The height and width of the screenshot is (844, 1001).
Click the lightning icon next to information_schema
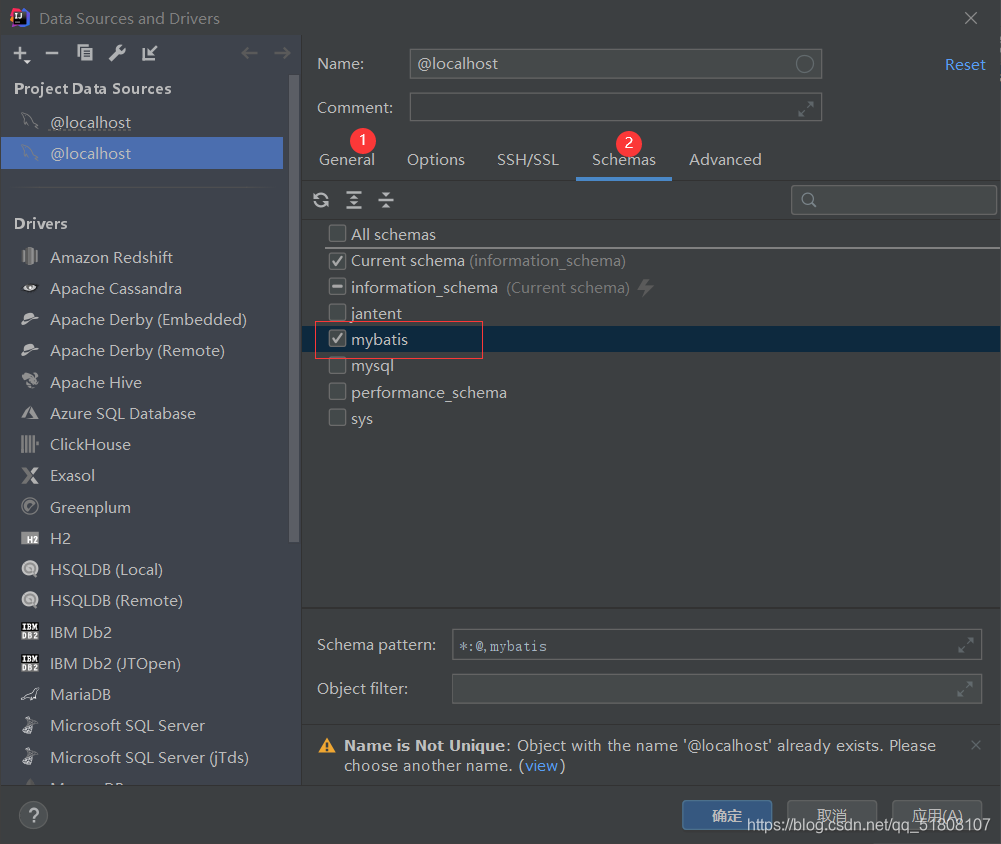[x=645, y=287]
